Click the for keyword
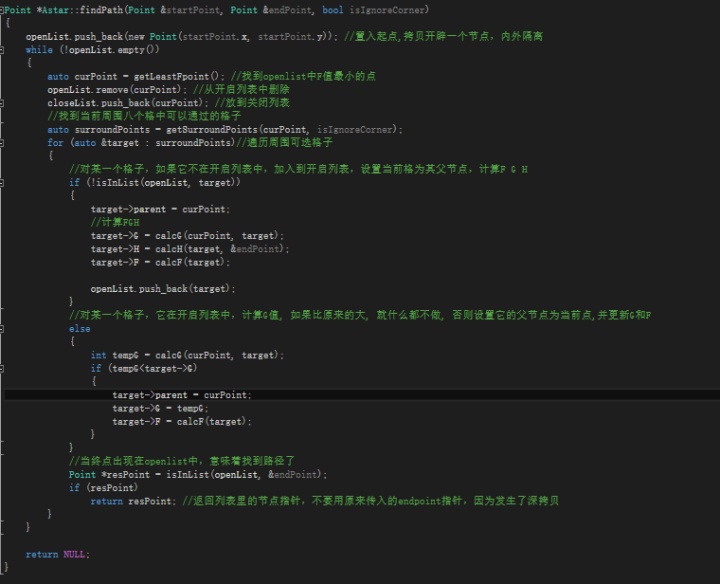 point(55,143)
